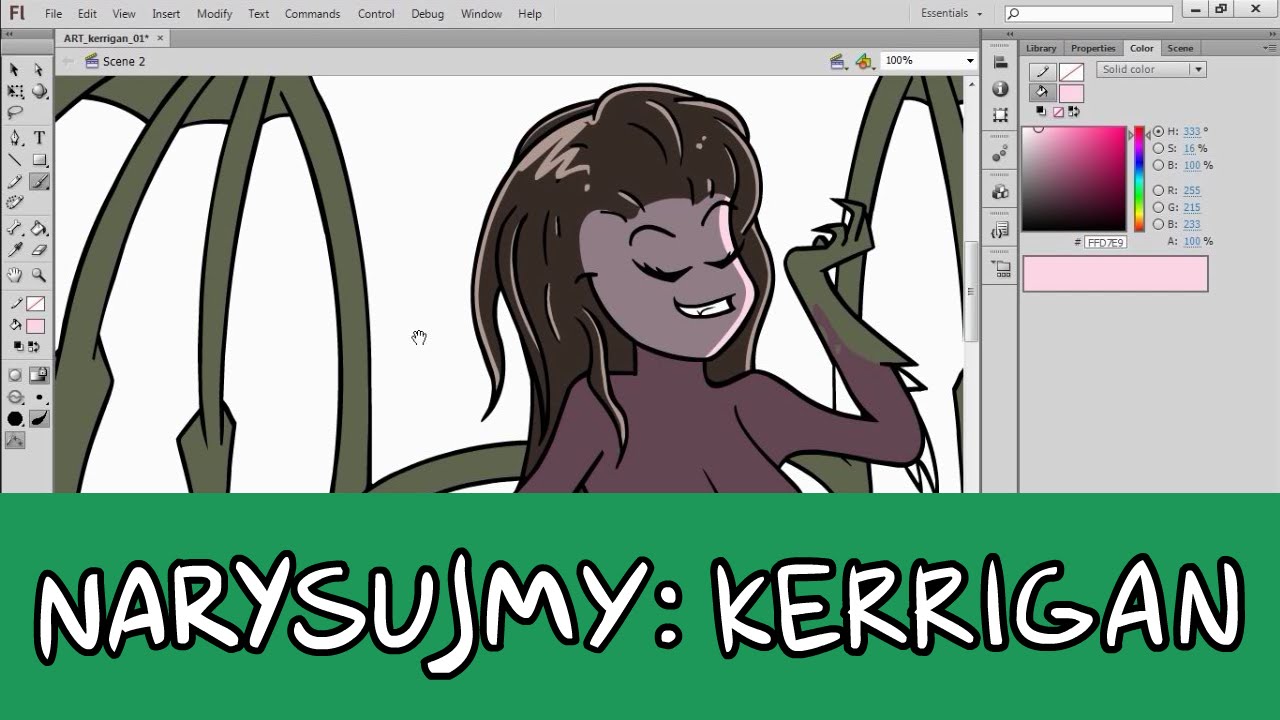Open the Brush Mode options dropdown

coord(14,397)
